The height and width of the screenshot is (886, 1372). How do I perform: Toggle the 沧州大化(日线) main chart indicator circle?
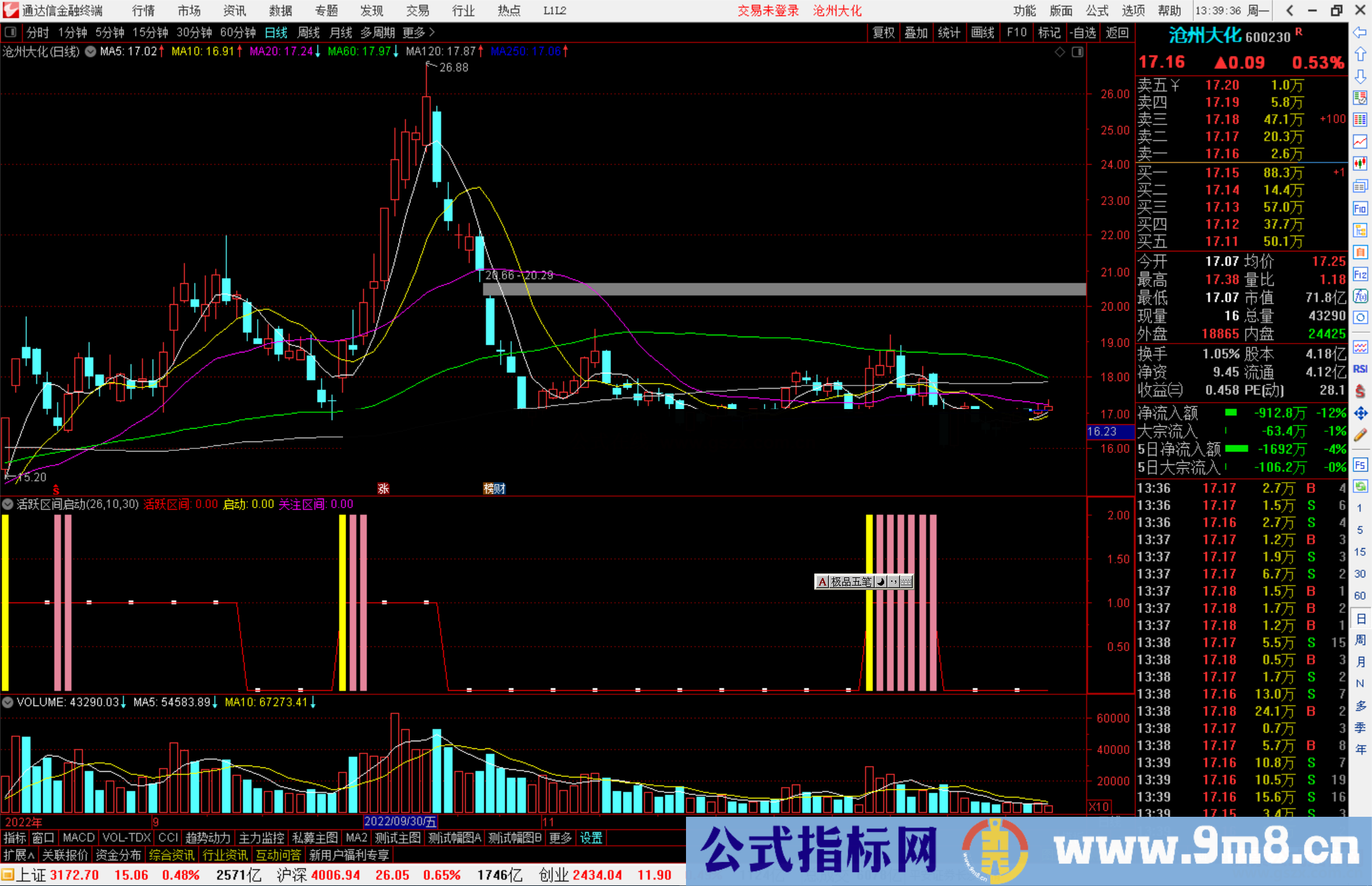(90, 51)
